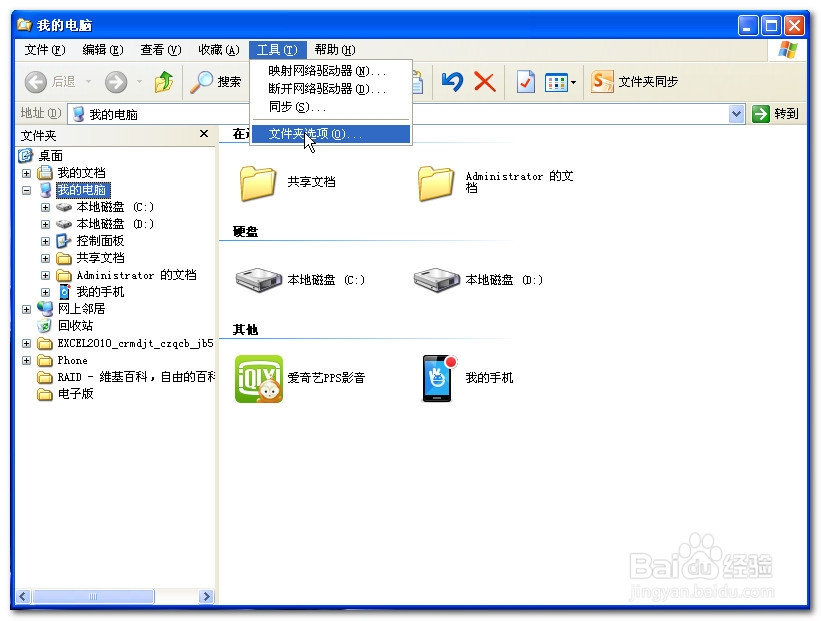Select the 本地磁盘 (D:) drive icon
Image resolution: width=821 pixels, height=621 pixels.
point(437,280)
